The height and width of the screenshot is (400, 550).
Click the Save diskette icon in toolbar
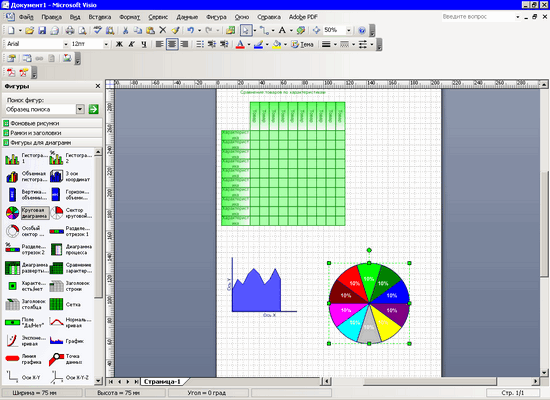pos(42,31)
